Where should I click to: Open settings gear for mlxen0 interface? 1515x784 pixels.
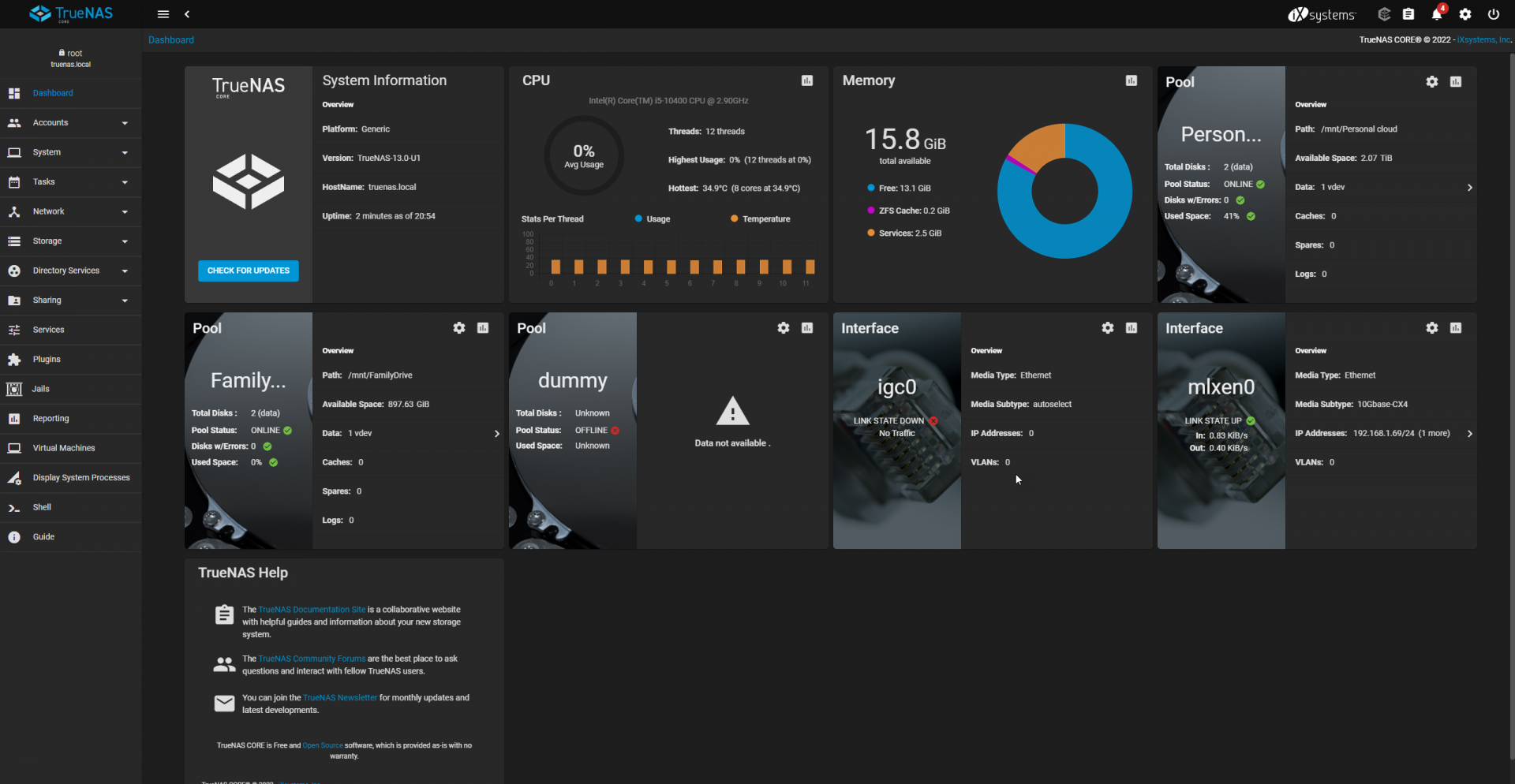[1432, 328]
